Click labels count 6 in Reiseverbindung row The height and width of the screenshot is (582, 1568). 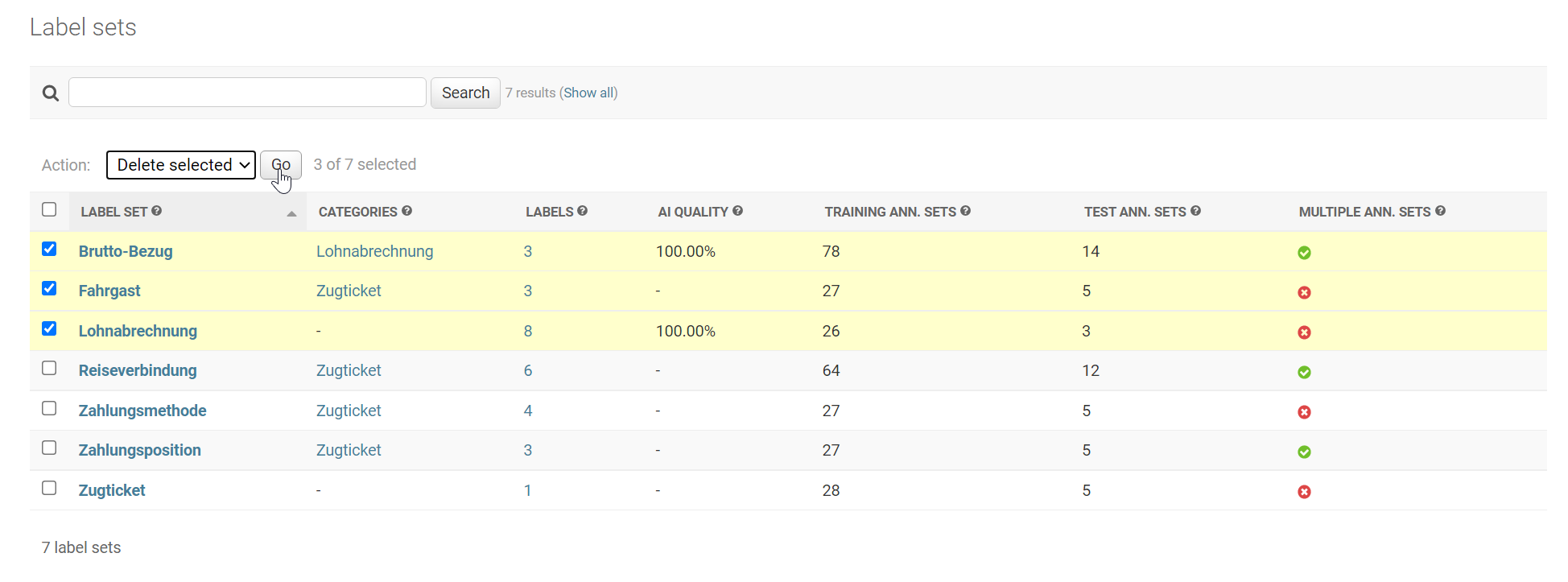[528, 370]
